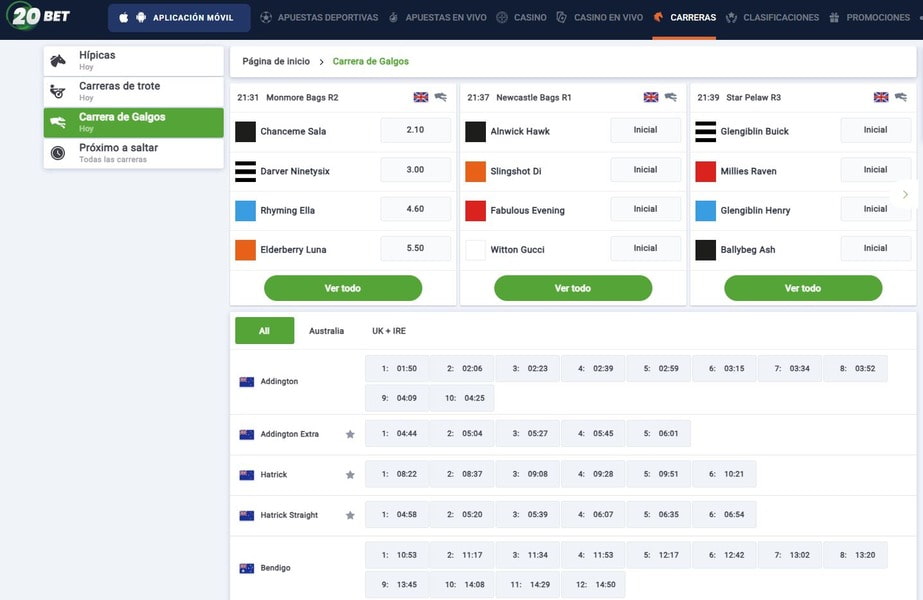Favorite Hatrick with star icon

pyautogui.click(x=350, y=475)
